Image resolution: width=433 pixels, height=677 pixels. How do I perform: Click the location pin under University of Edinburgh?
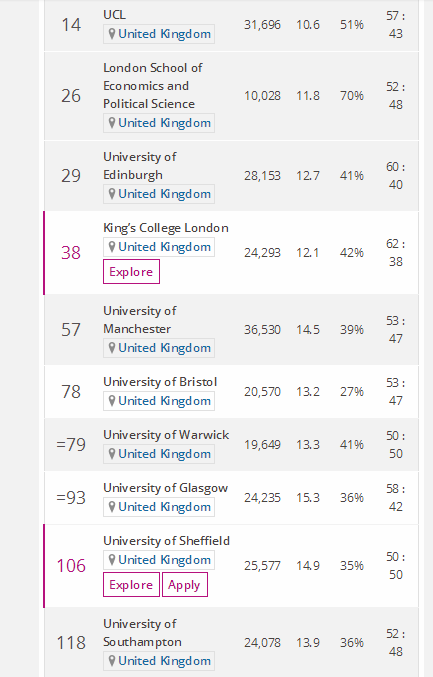[112, 193]
